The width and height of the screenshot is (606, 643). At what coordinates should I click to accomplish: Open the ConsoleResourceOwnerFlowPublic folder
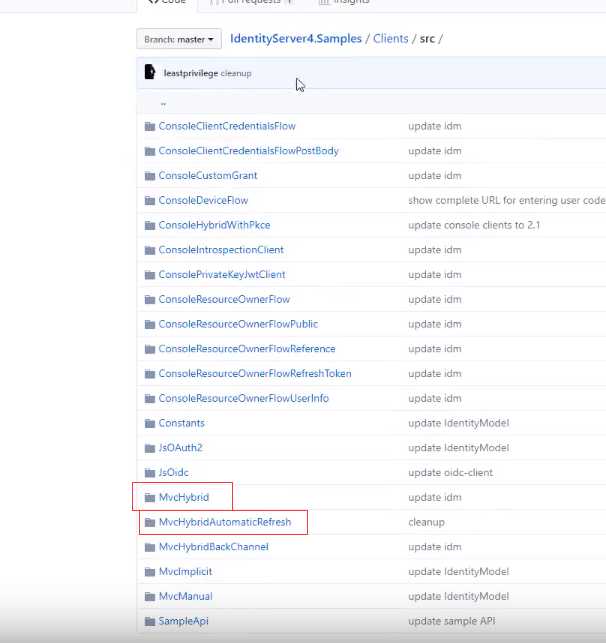click(238, 324)
